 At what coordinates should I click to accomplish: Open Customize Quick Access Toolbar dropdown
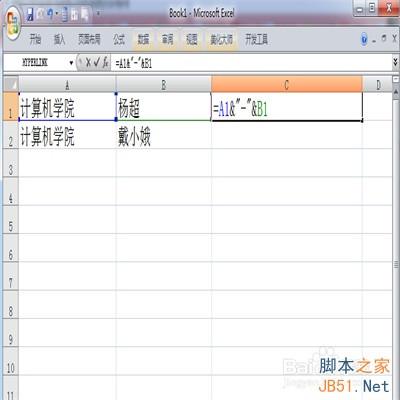pos(98,14)
